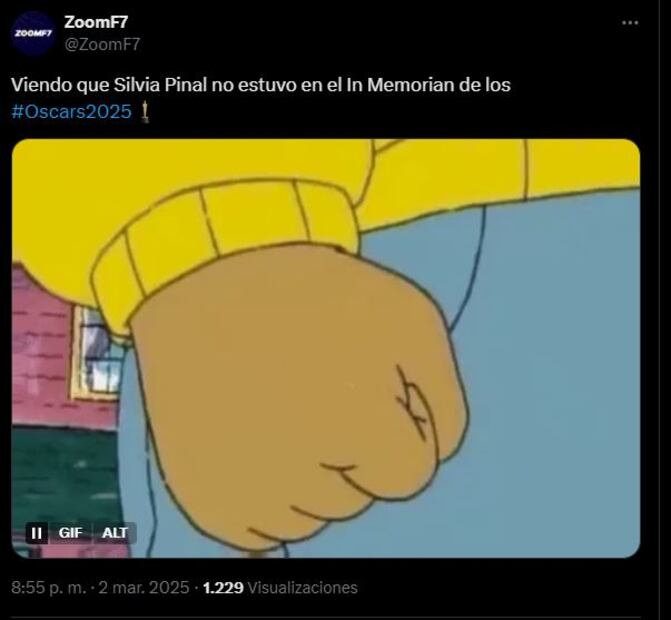Click the In Memorian text line
The image size is (671, 620).
[261, 85]
